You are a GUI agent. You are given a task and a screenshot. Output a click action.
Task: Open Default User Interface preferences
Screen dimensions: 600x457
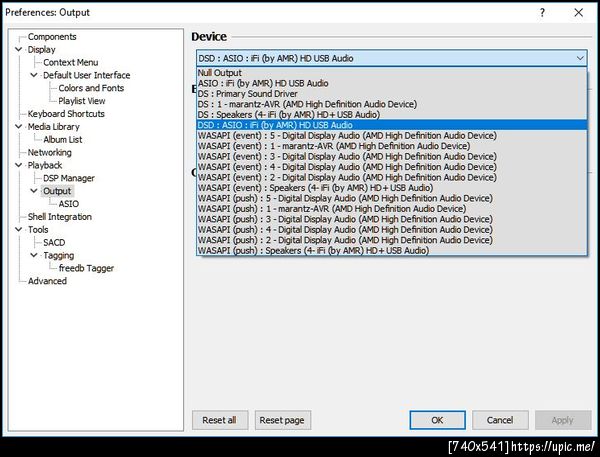(x=86, y=75)
